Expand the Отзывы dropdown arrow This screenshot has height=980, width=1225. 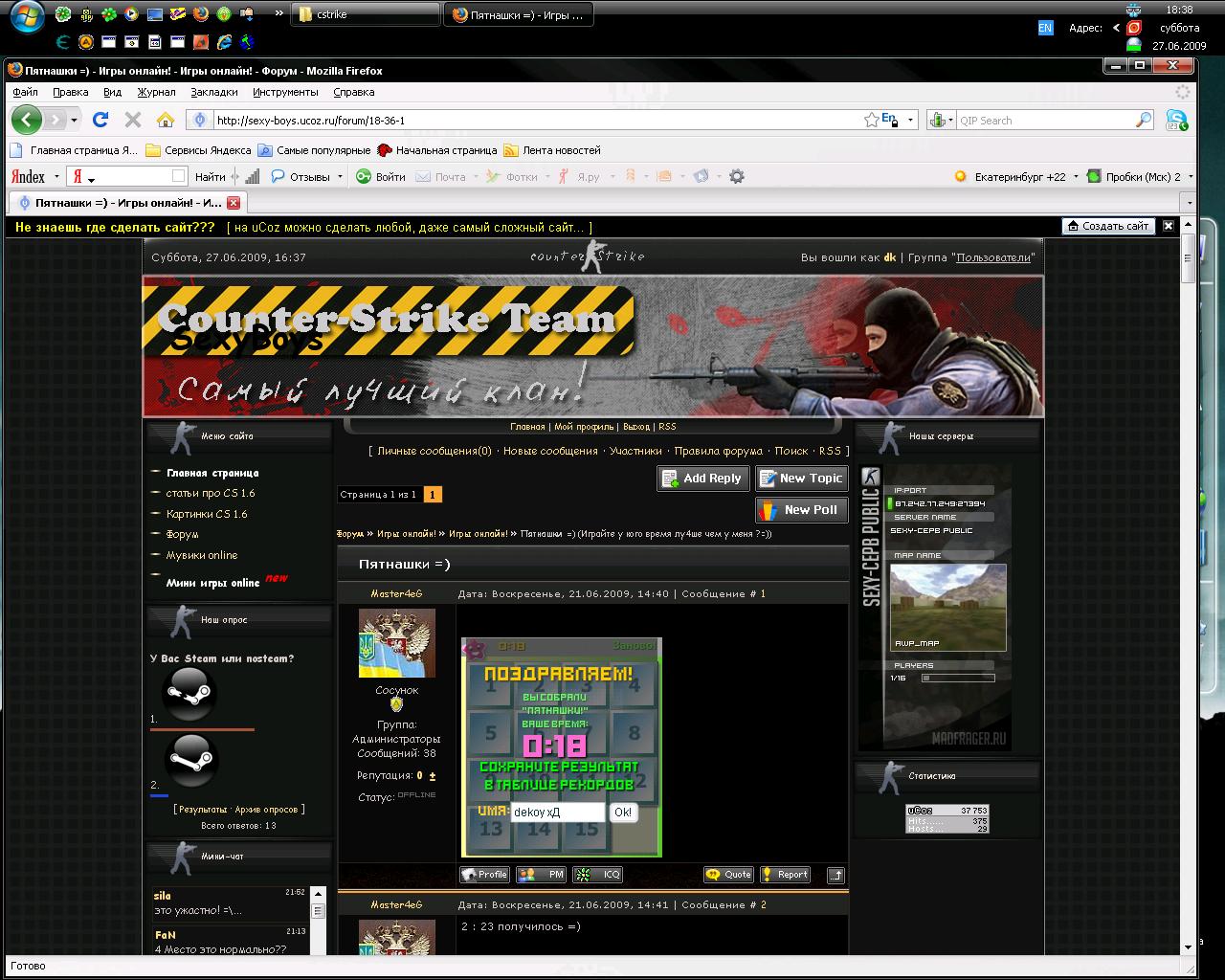[340, 176]
